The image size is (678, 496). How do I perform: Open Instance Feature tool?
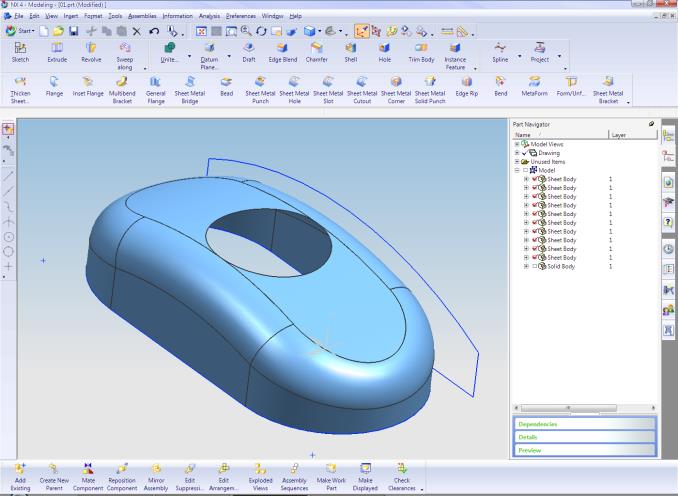point(455,56)
